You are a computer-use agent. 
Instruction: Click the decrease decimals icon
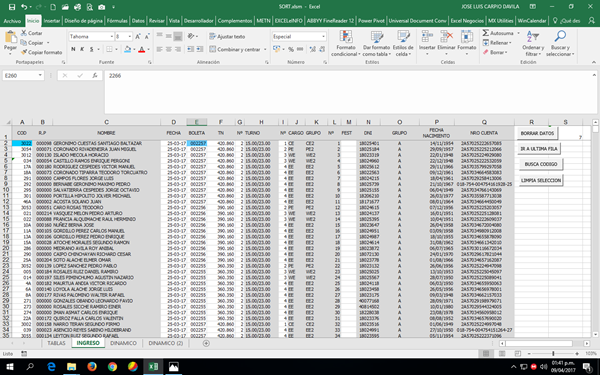point(322,49)
